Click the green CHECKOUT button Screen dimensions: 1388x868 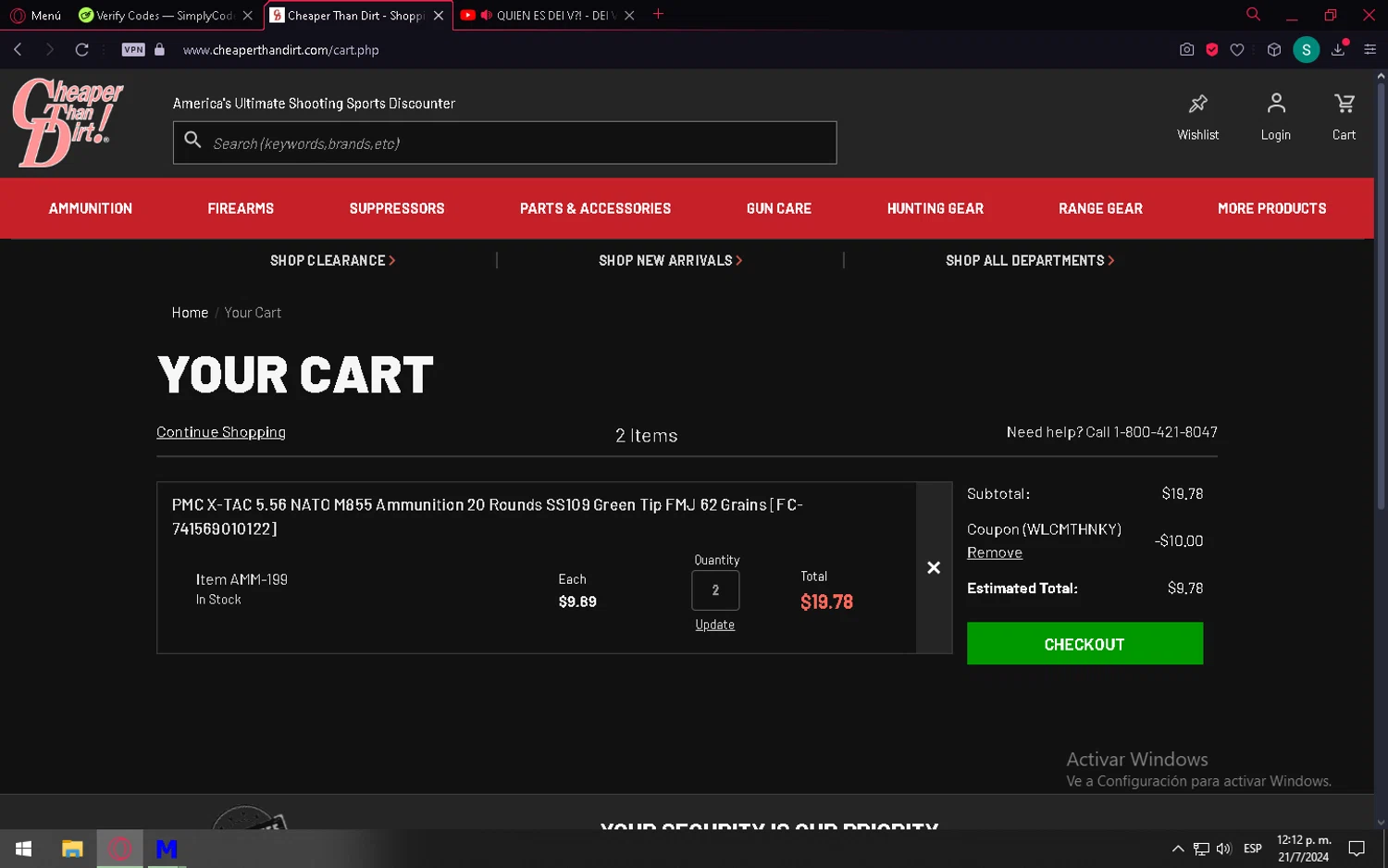pos(1084,643)
